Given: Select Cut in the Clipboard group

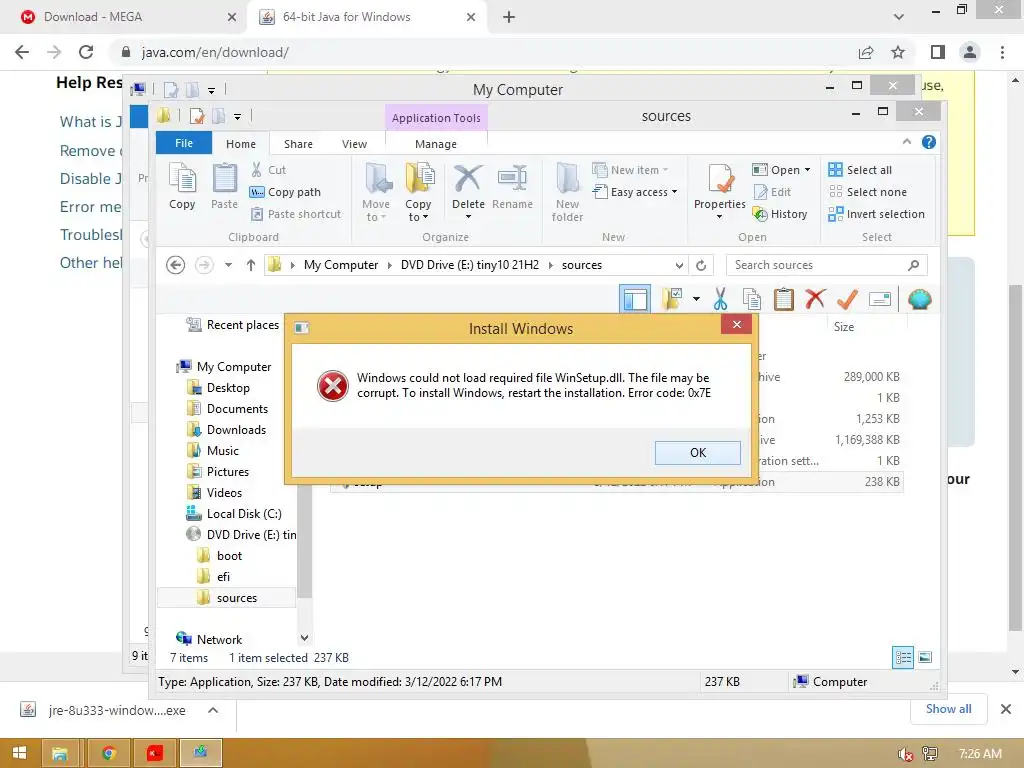Looking at the screenshot, I should click(x=268, y=170).
